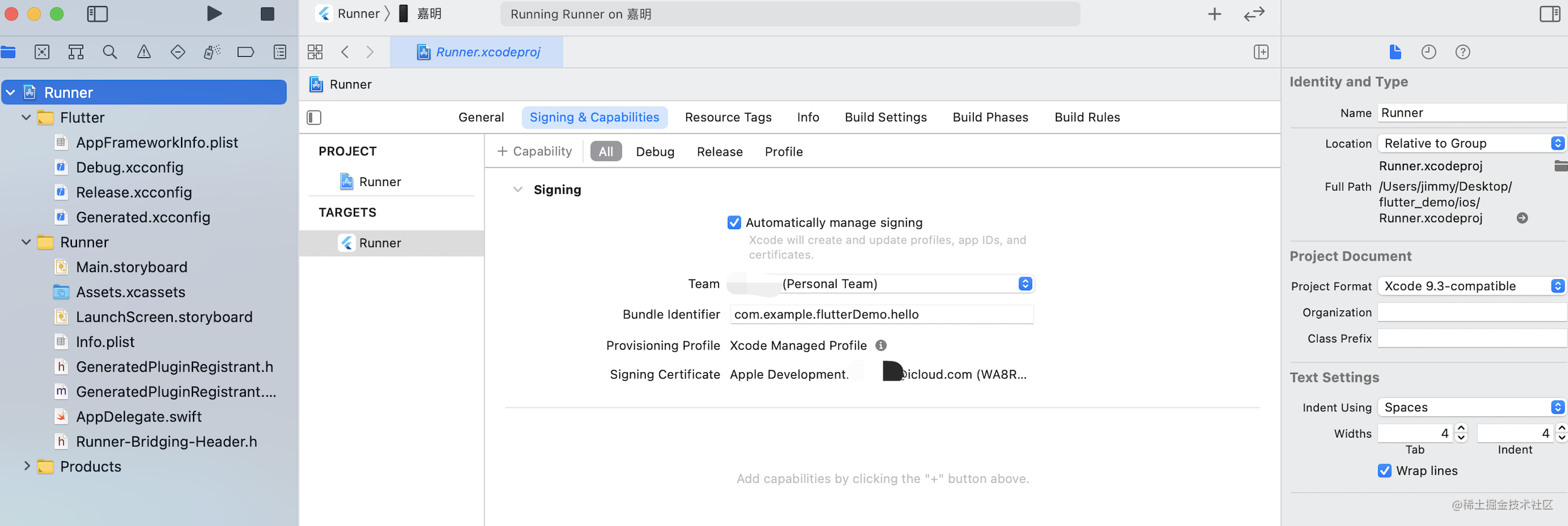Edit the Name field in inspector
Screen dimensions: 1568x526
[1472, 113]
